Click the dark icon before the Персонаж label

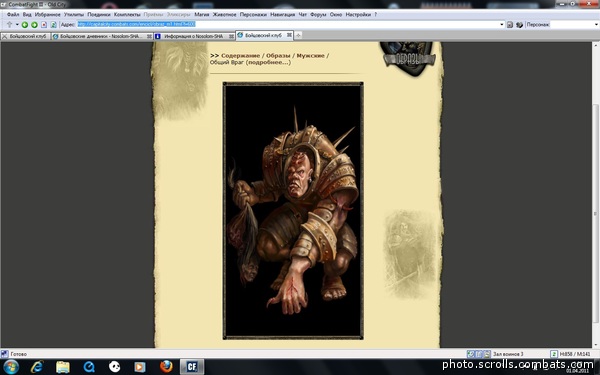[x=519, y=24]
